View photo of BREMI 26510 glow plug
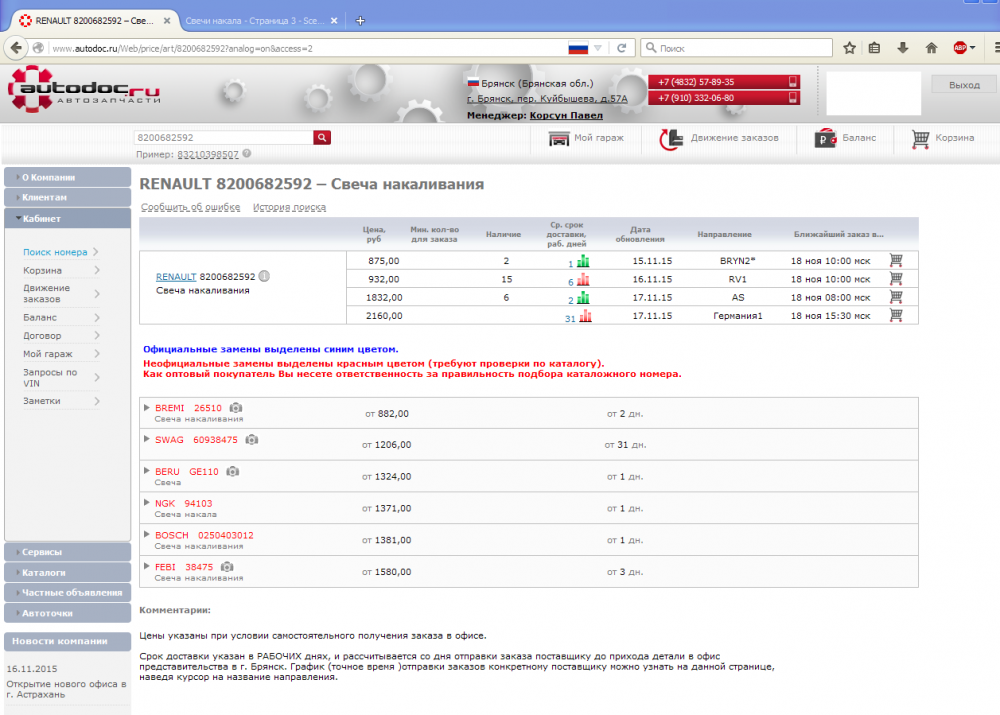 (x=236, y=408)
